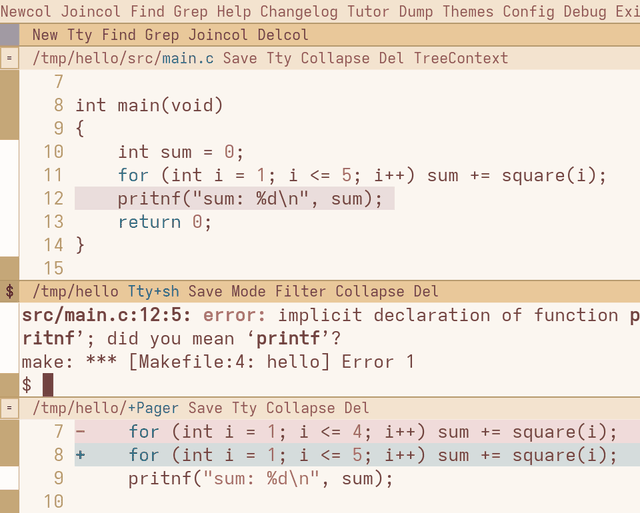The image size is (640, 513).
Task: Open src/main.c:12:5 error location
Action: (106, 315)
